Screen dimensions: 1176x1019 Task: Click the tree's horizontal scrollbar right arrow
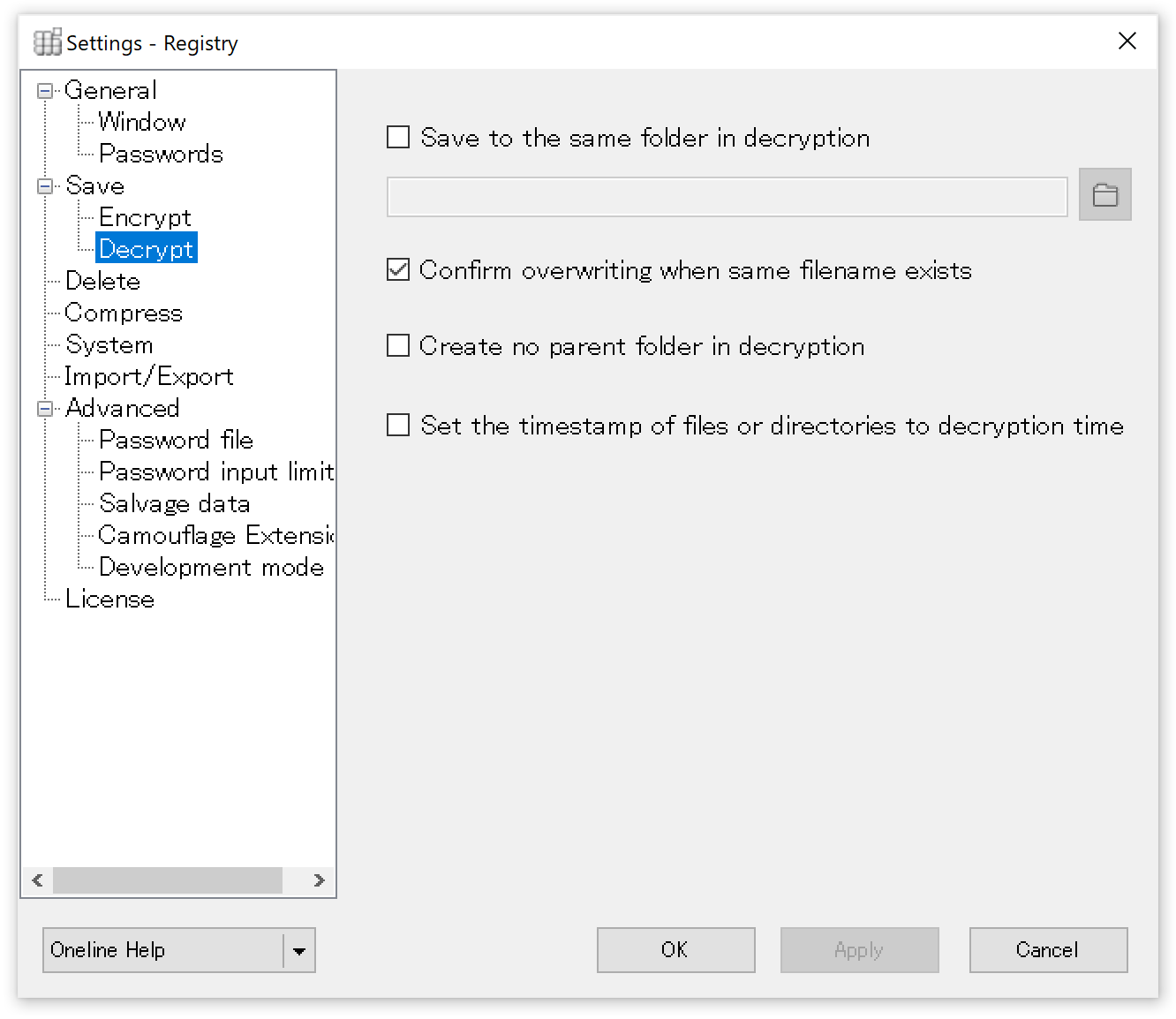[x=319, y=880]
